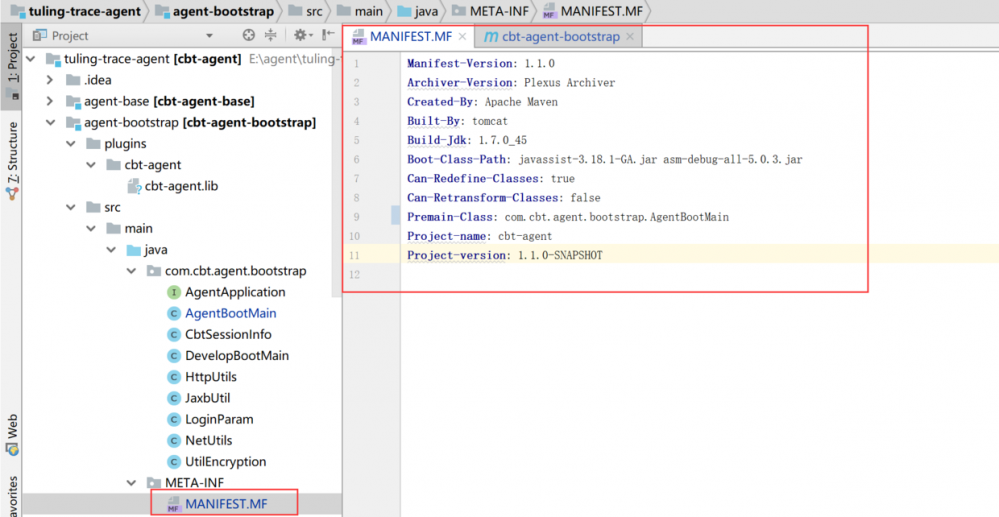
Task: Hide the Project tool window
Action: click(x=327, y=36)
